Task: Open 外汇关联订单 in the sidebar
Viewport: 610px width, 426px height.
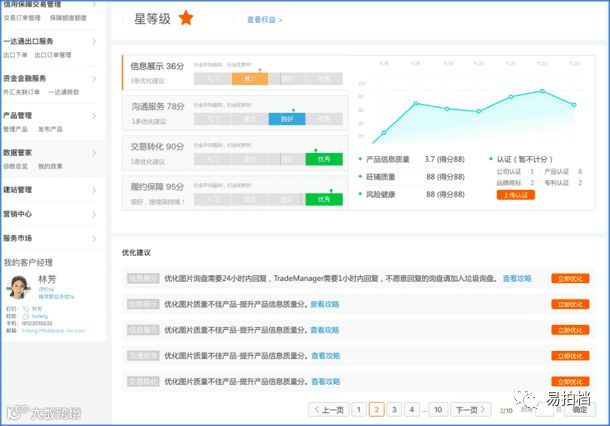Action: [21, 92]
